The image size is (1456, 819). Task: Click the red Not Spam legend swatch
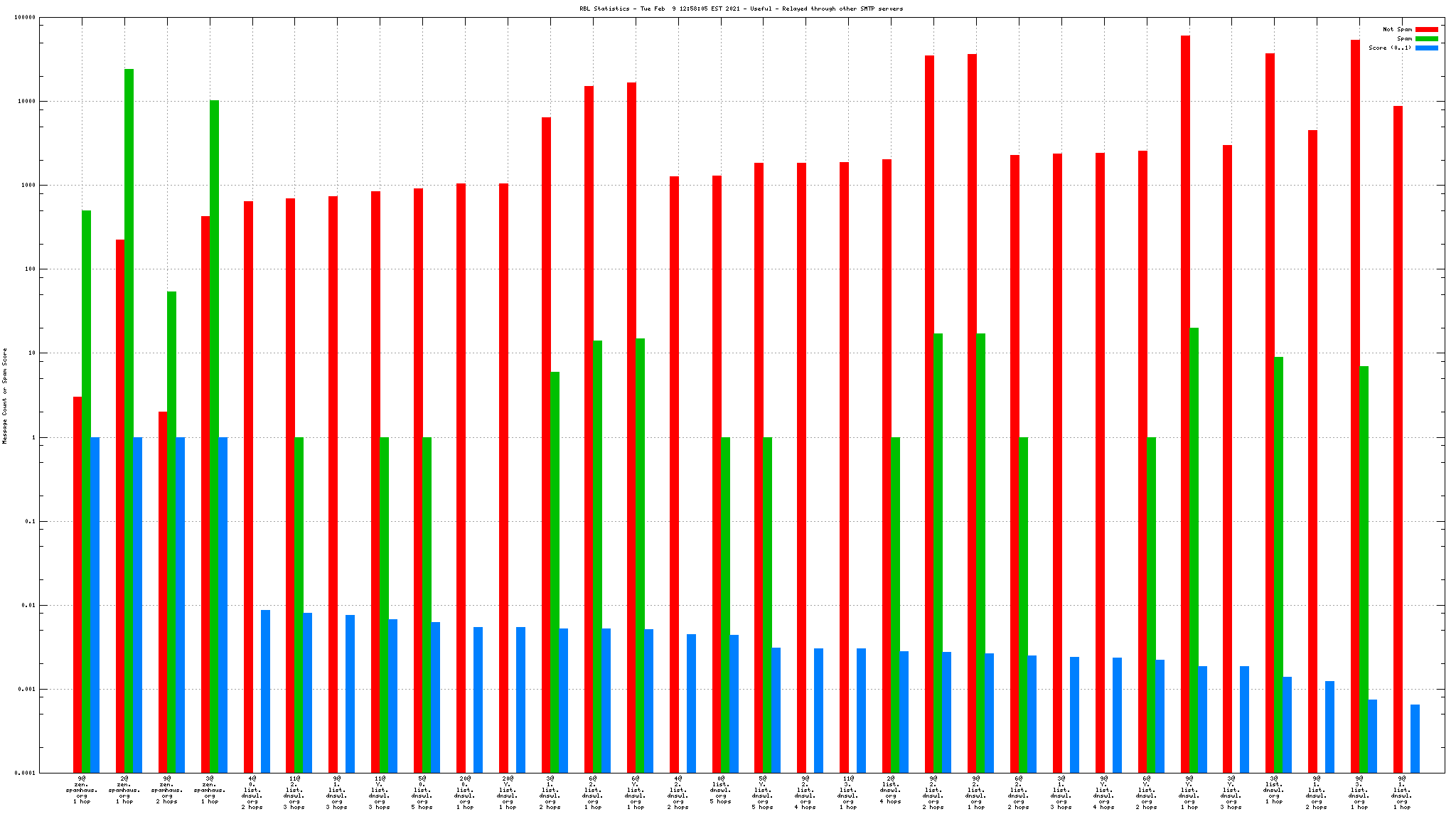coord(1426,29)
